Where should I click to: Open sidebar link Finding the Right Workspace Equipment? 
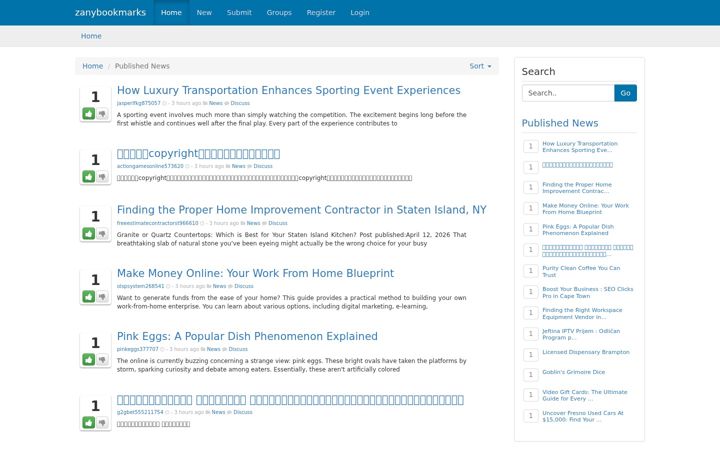point(582,314)
